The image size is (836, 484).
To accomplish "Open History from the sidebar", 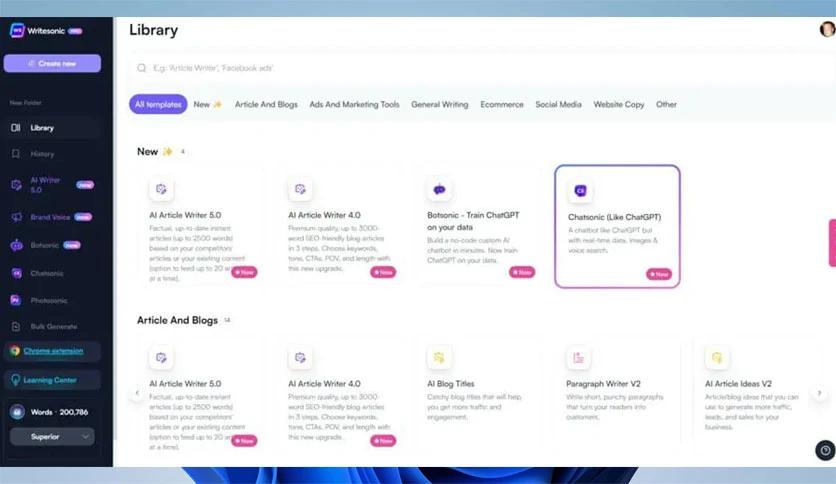I will click(42, 154).
